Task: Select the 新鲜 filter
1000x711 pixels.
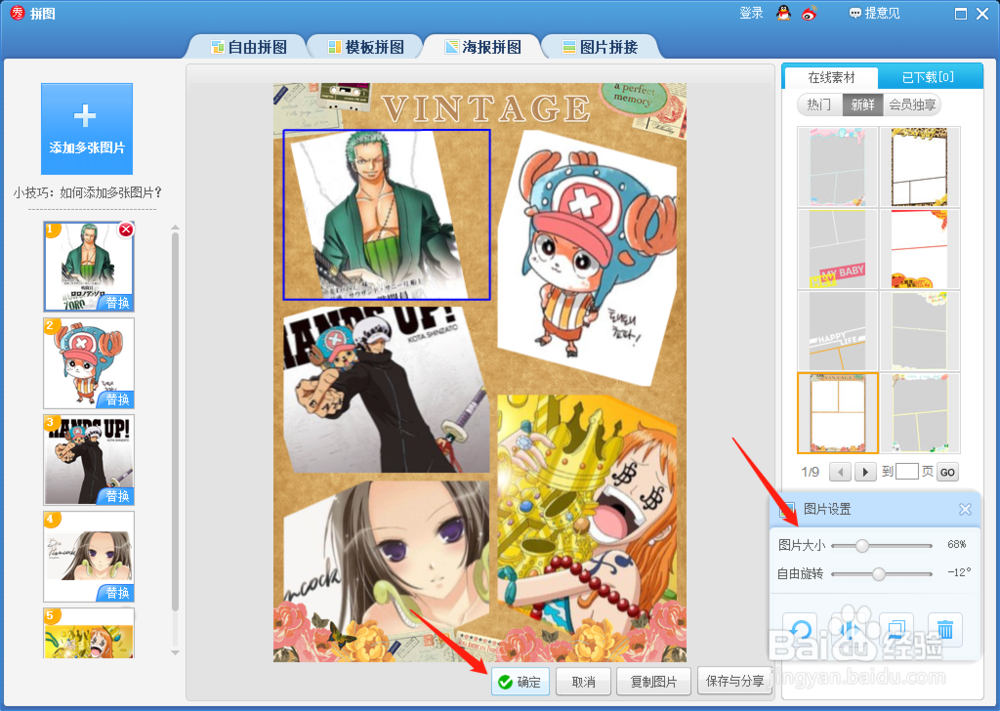Action: [x=863, y=105]
